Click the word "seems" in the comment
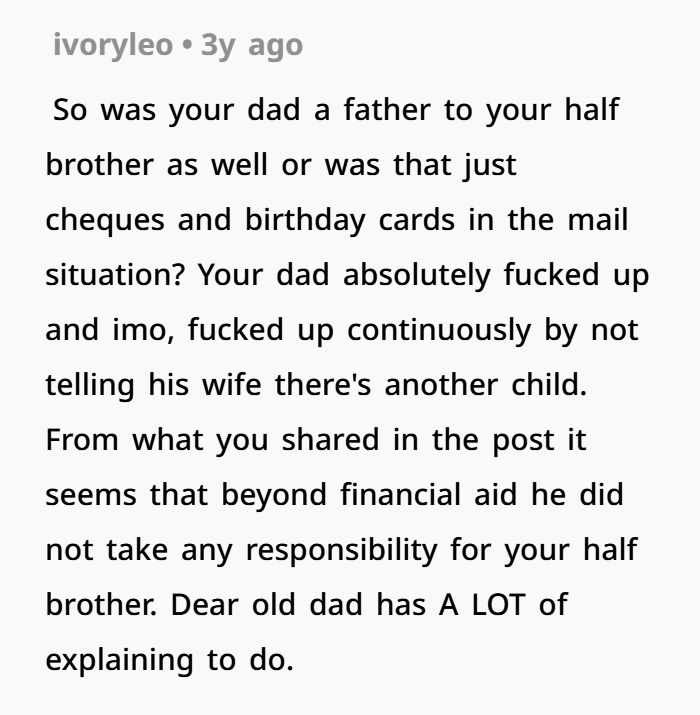Viewport: 700px width, 715px height. click(90, 494)
